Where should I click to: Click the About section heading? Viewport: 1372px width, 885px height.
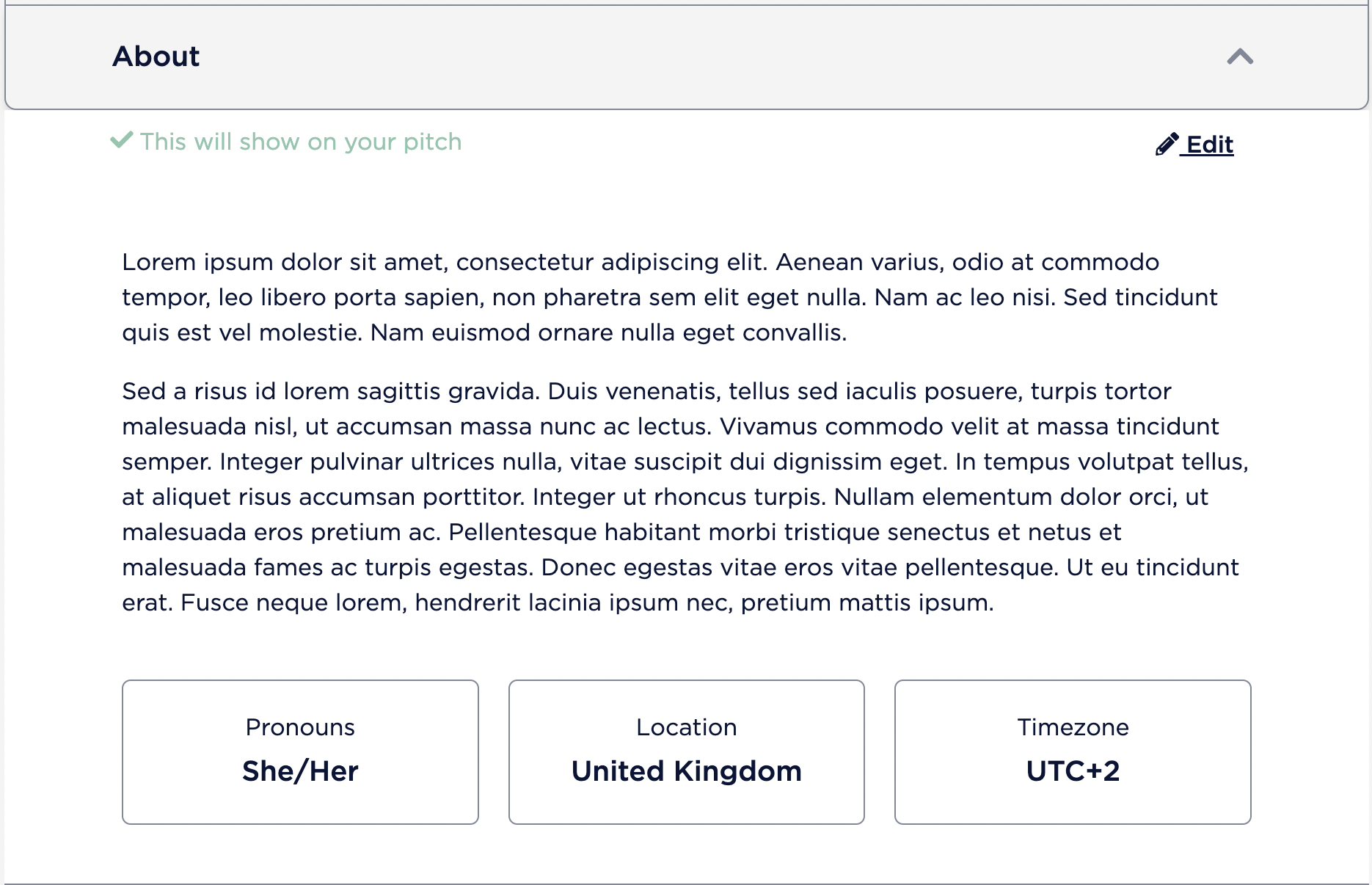156,57
